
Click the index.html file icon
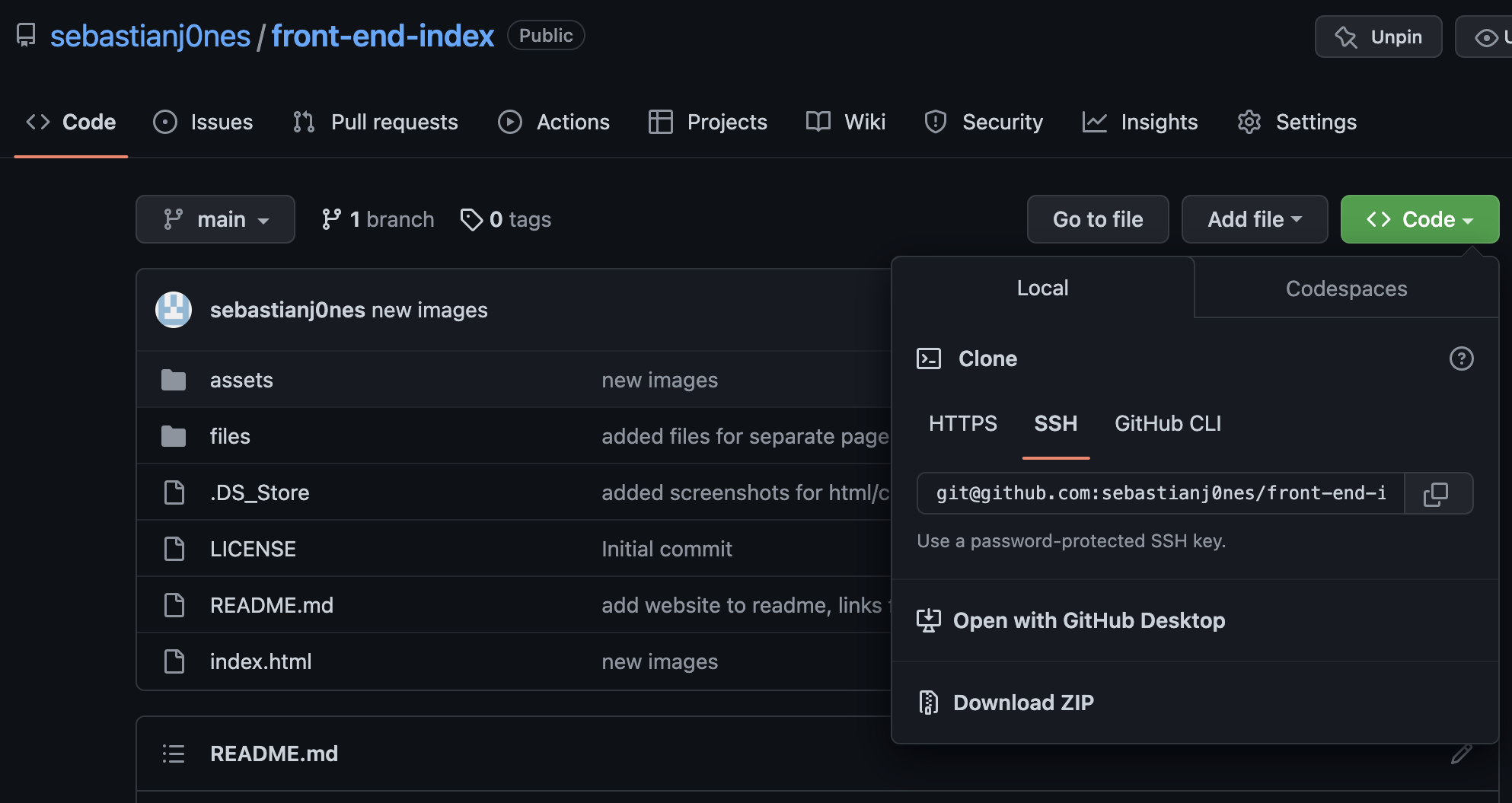tap(174, 661)
